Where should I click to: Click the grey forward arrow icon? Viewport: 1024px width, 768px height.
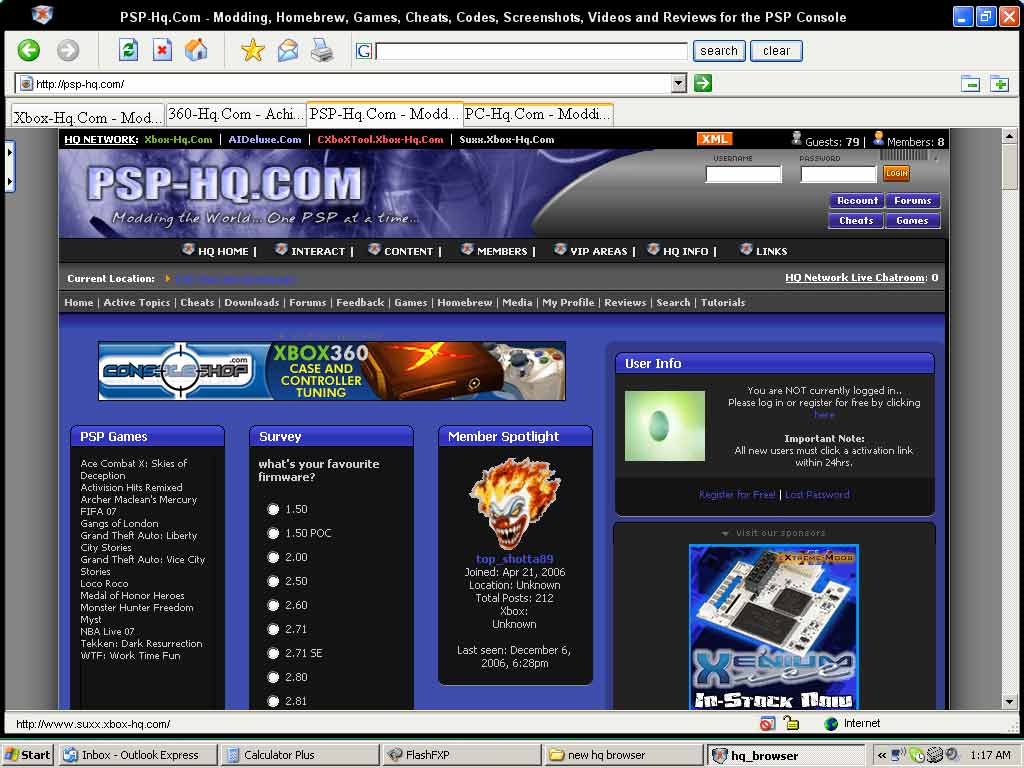[x=67, y=50]
